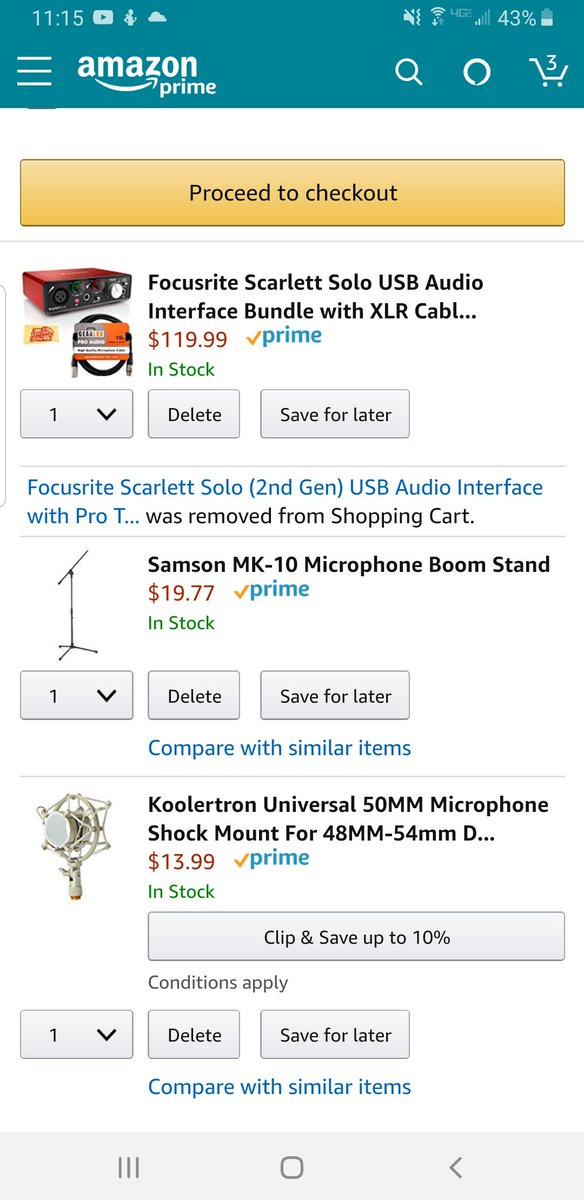Compare Samson boom stand with similar items
Image resolution: width=584 pixels, height=1200 pixels.
coord(279,748)
